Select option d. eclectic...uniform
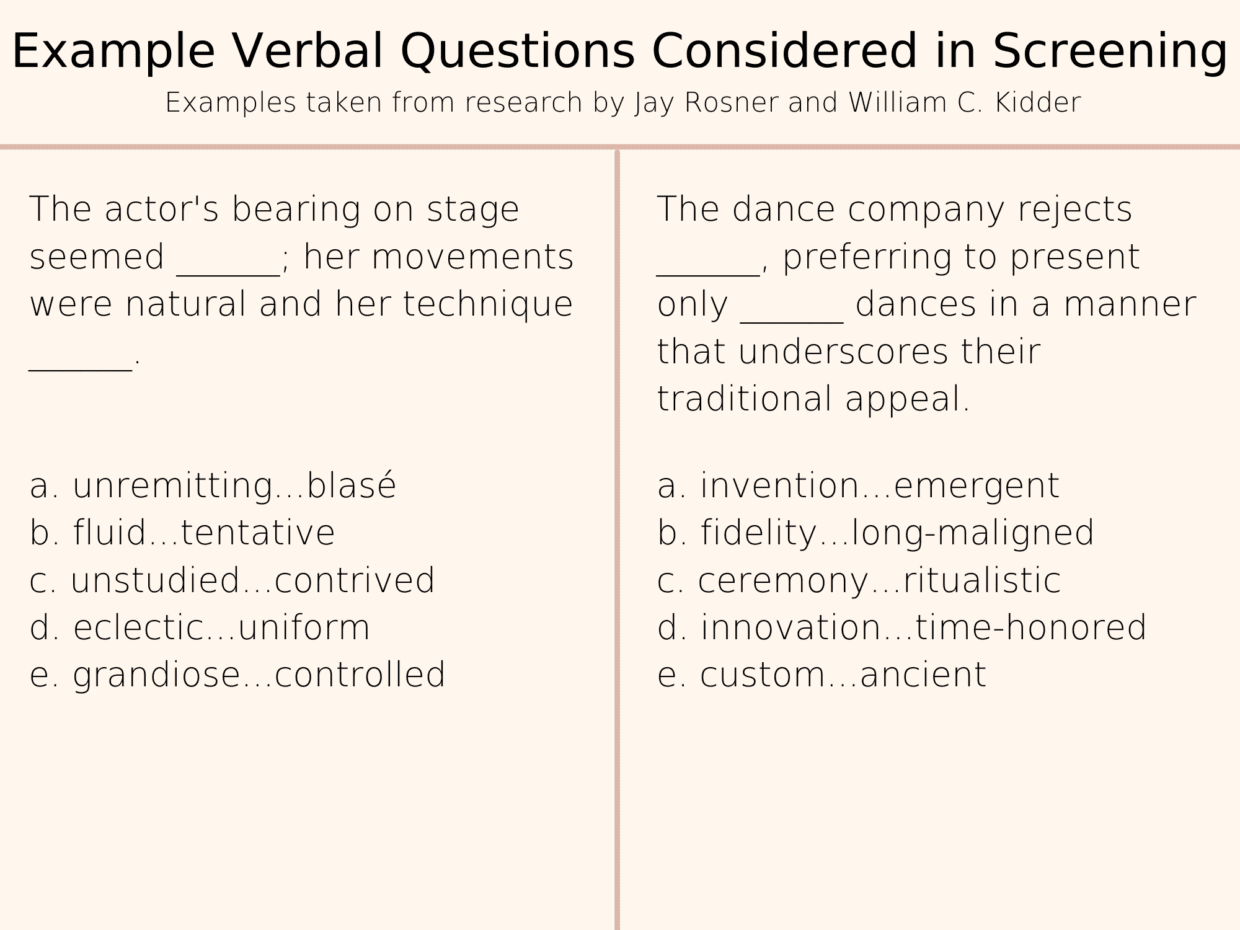This screenshot has height=930, width=1240. [200, 628]
